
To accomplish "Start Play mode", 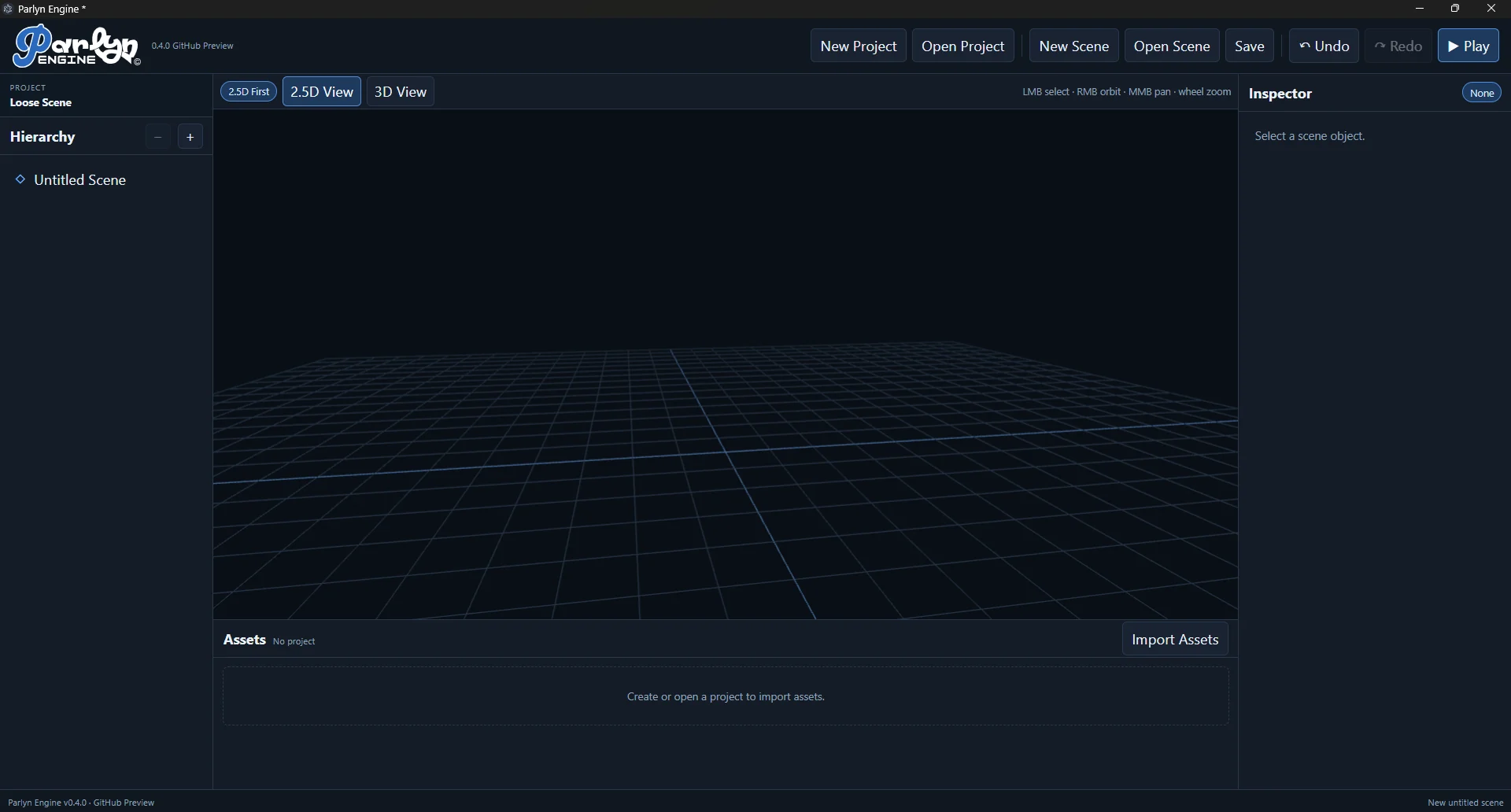I will (1469, 46).
